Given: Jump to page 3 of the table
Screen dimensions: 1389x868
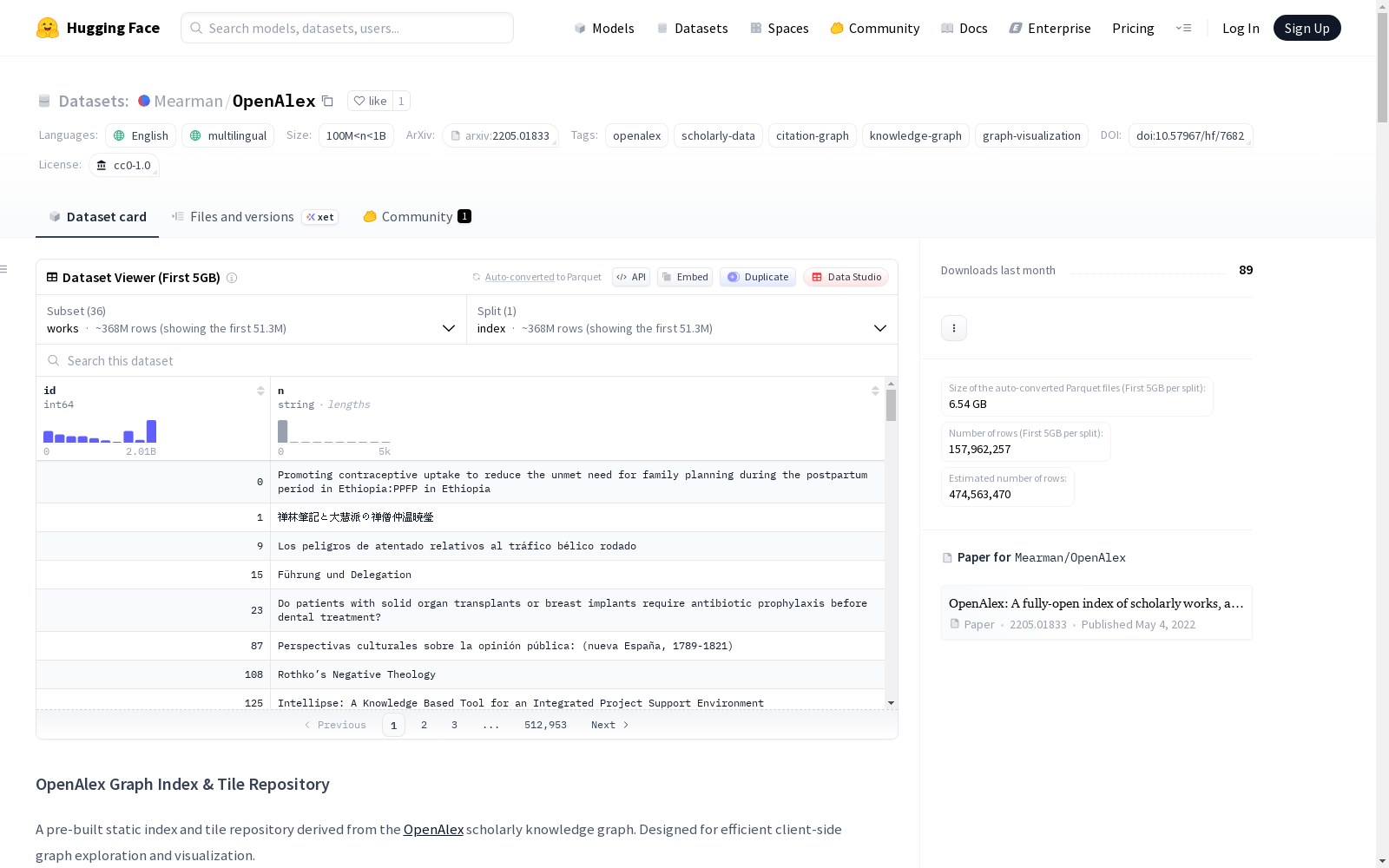Looking at the screenshot, I should coord(454,725).
